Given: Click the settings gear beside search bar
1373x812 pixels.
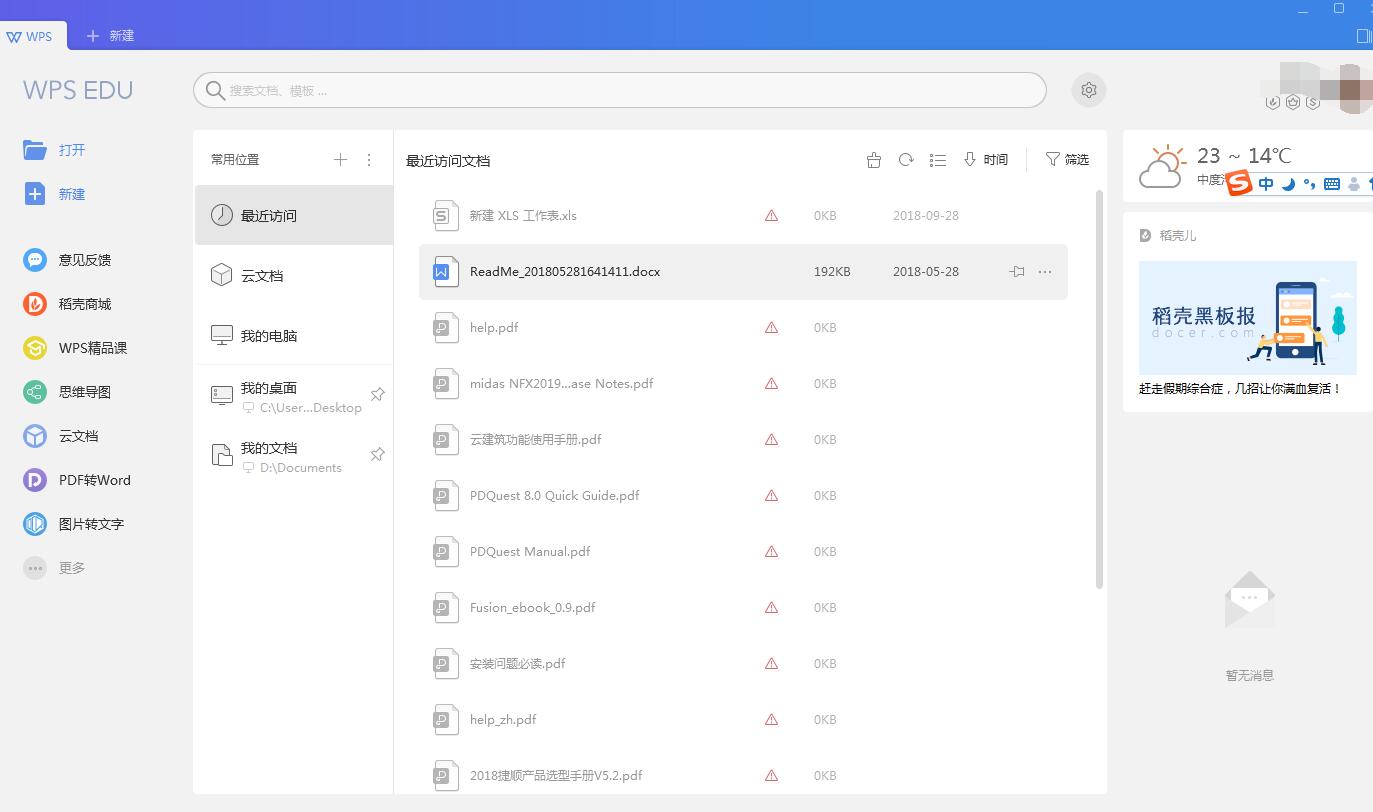Looking at the screenshot, I should click(1088, 90).
